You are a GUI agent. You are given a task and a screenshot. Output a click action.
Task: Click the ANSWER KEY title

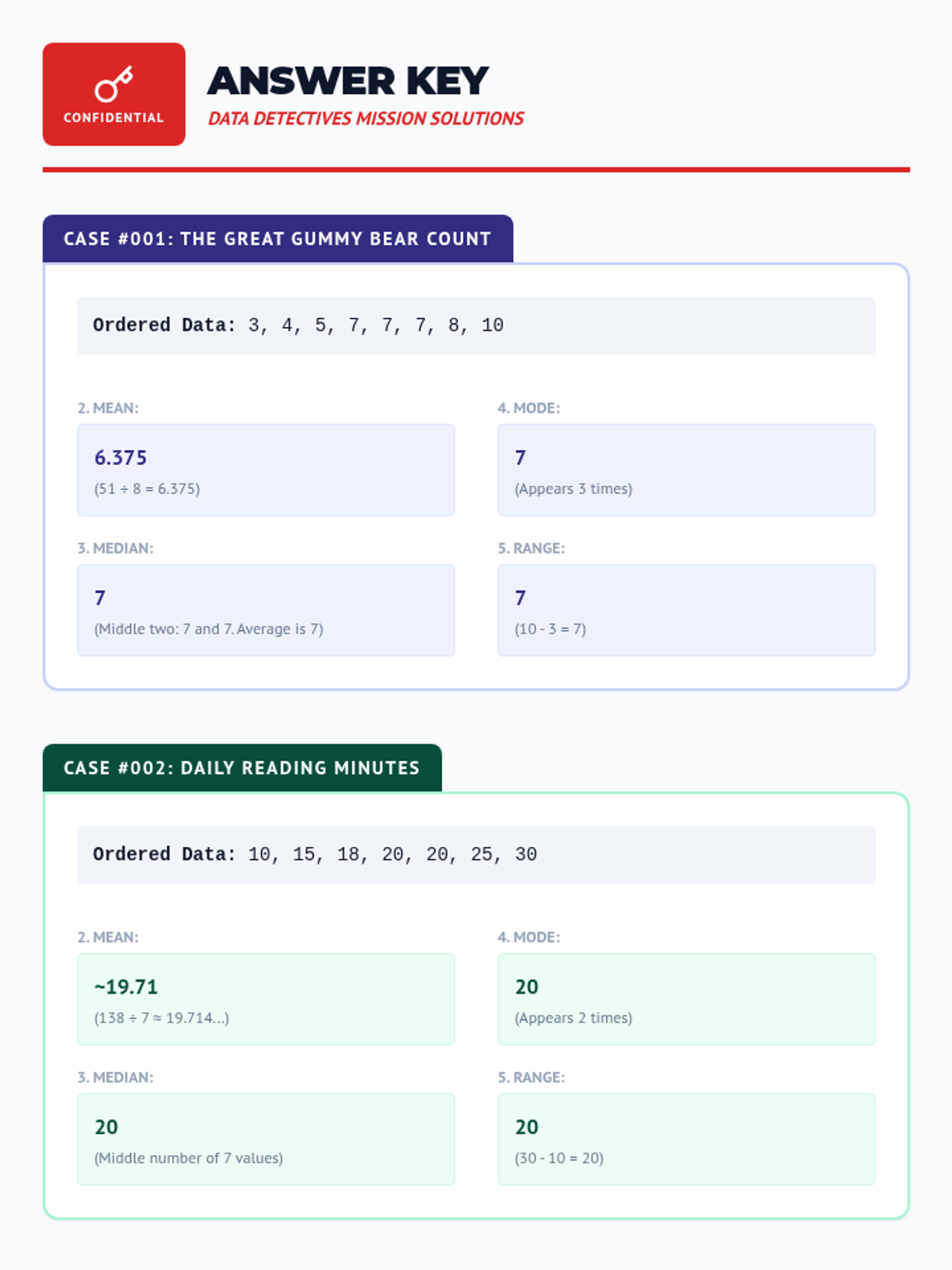347,81
